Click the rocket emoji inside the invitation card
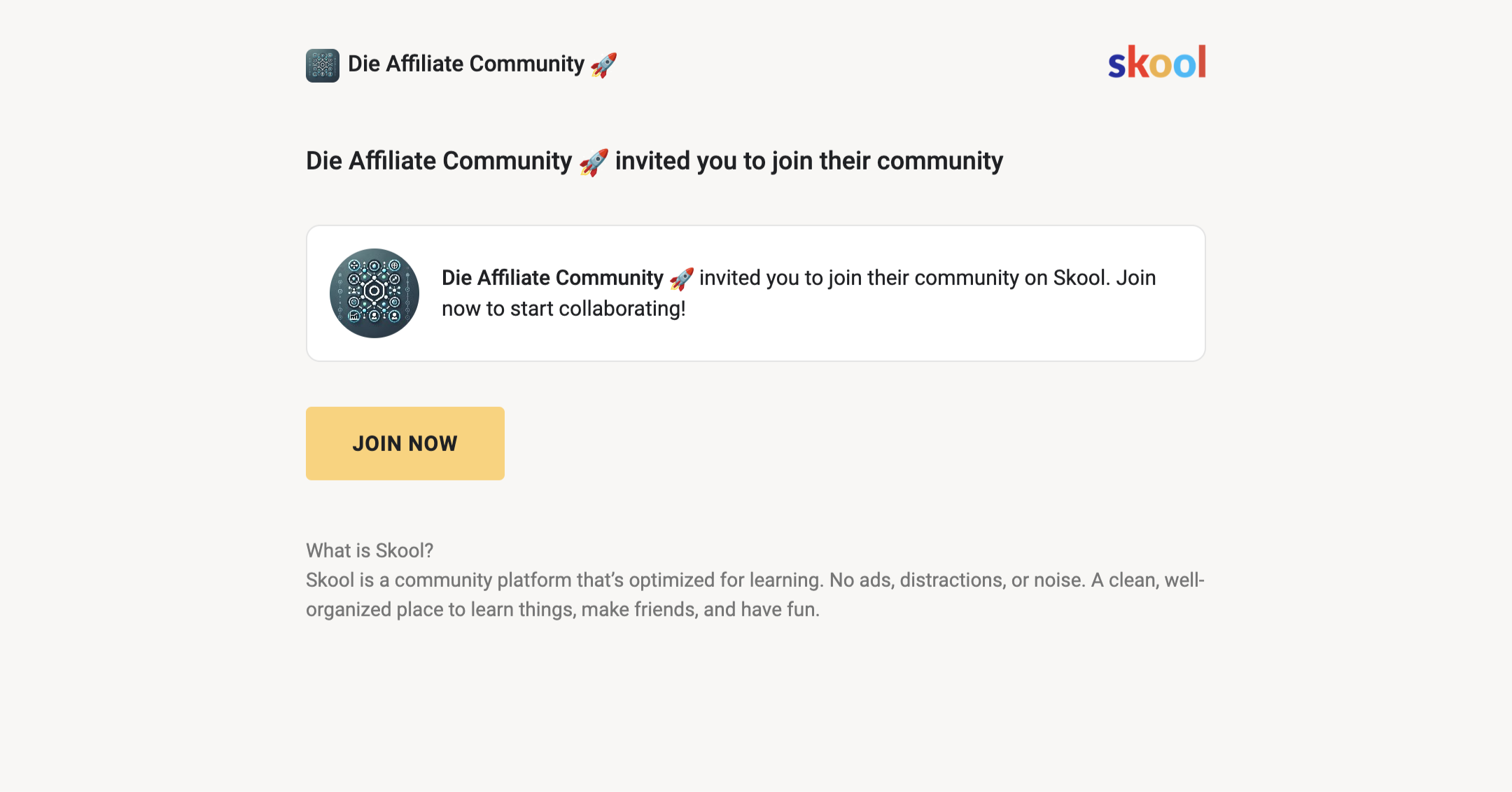 [681, 279]
